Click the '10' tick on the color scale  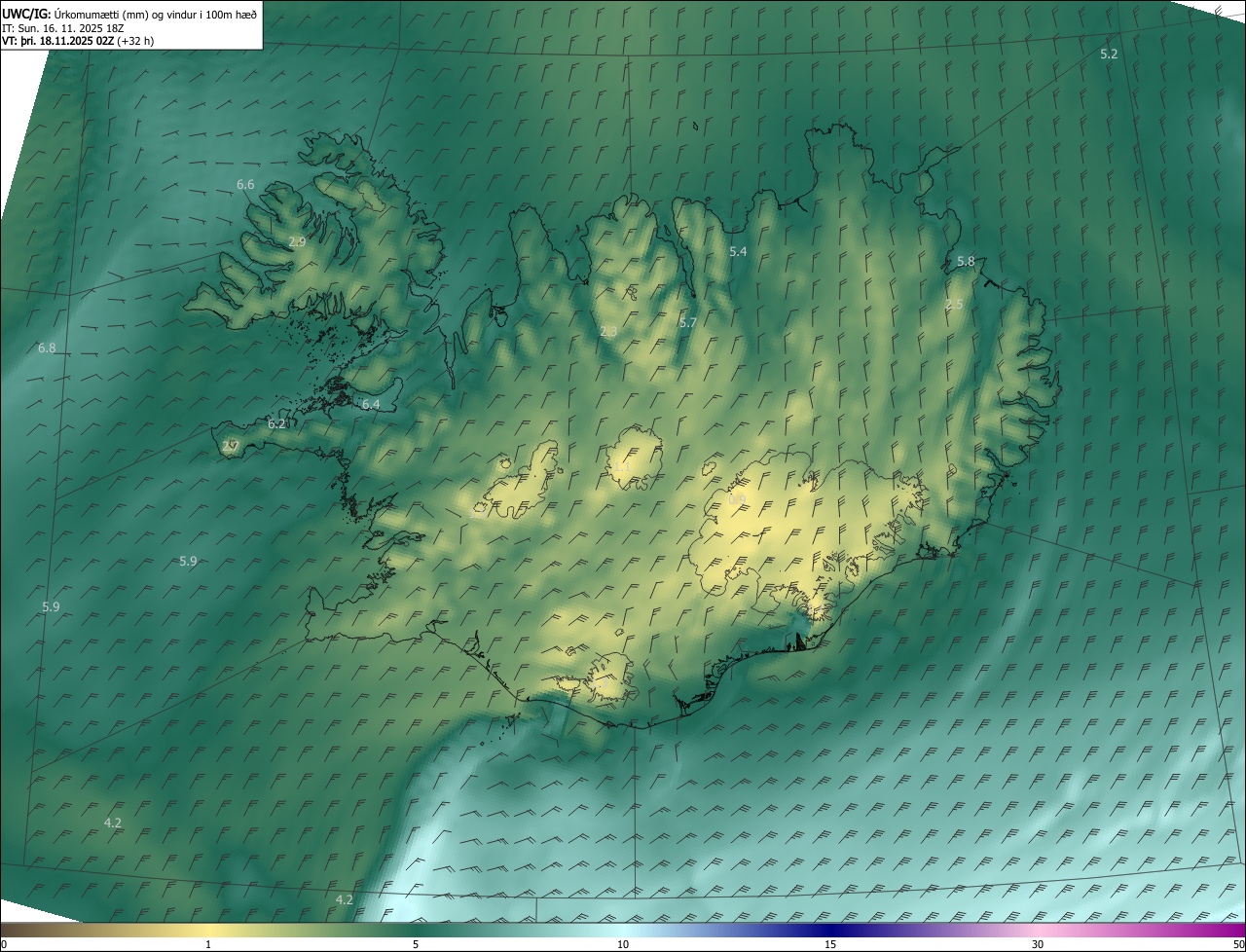click(x=623, y=944)
